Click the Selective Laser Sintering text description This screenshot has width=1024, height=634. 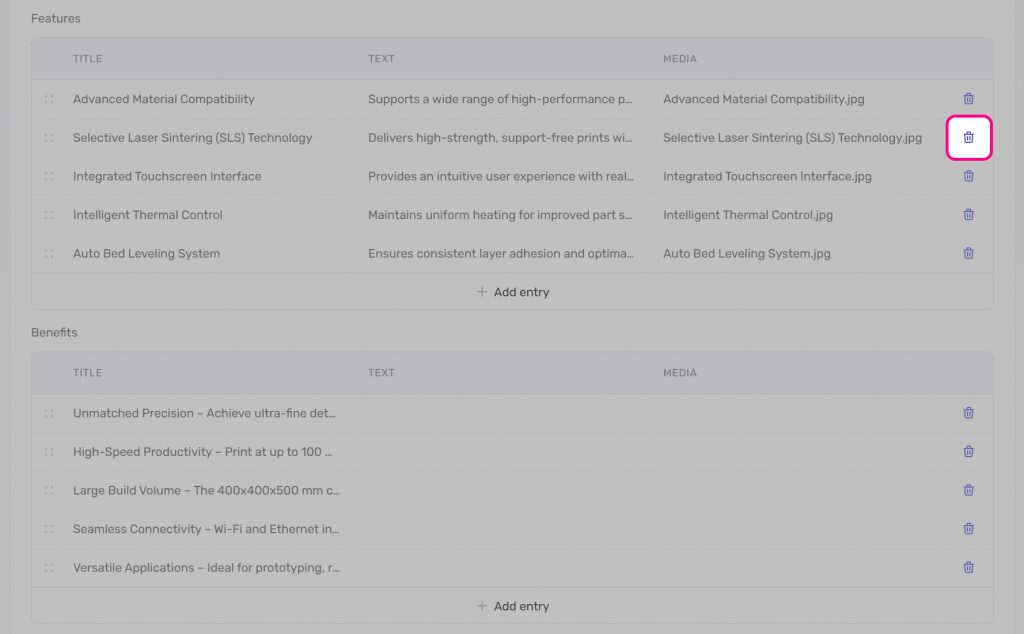pyautogui.click(x=500, y=138)
